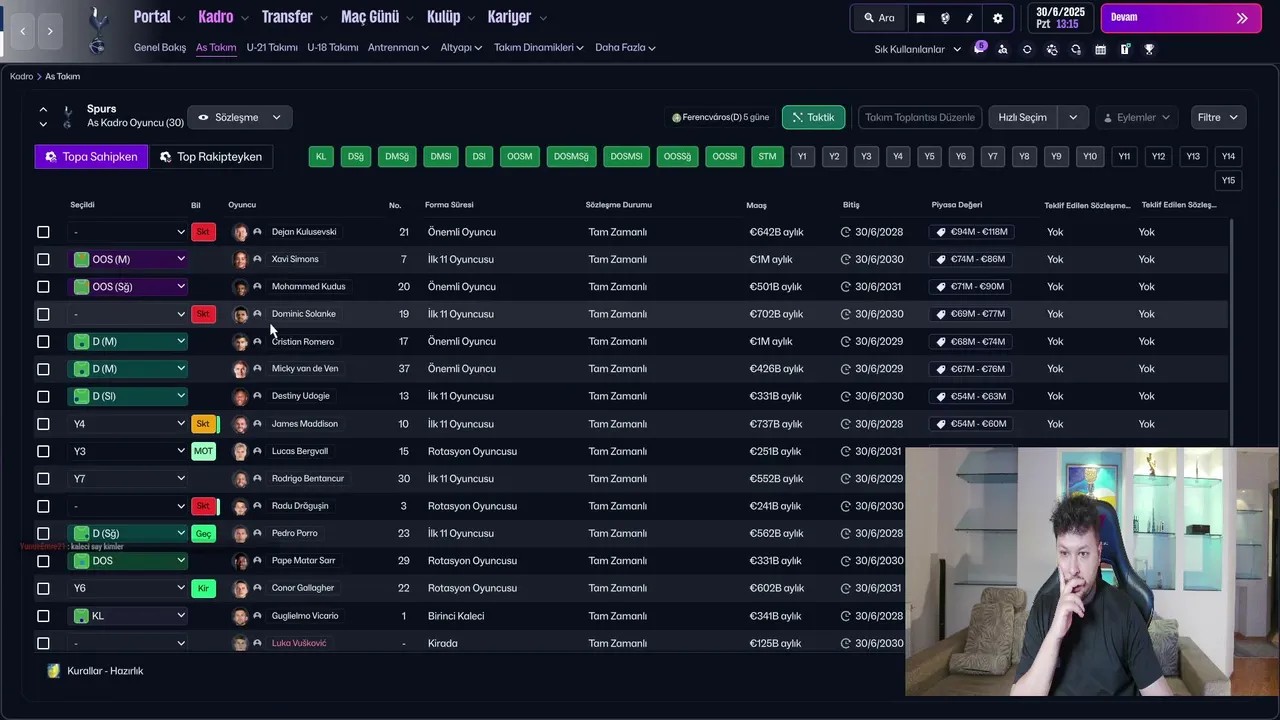The height and width of the screenshot is (720, 1280).
Task: Open position dropdown for Mohammed Kudus (OOS (Sğ))
Action: [x=129, y=287]
